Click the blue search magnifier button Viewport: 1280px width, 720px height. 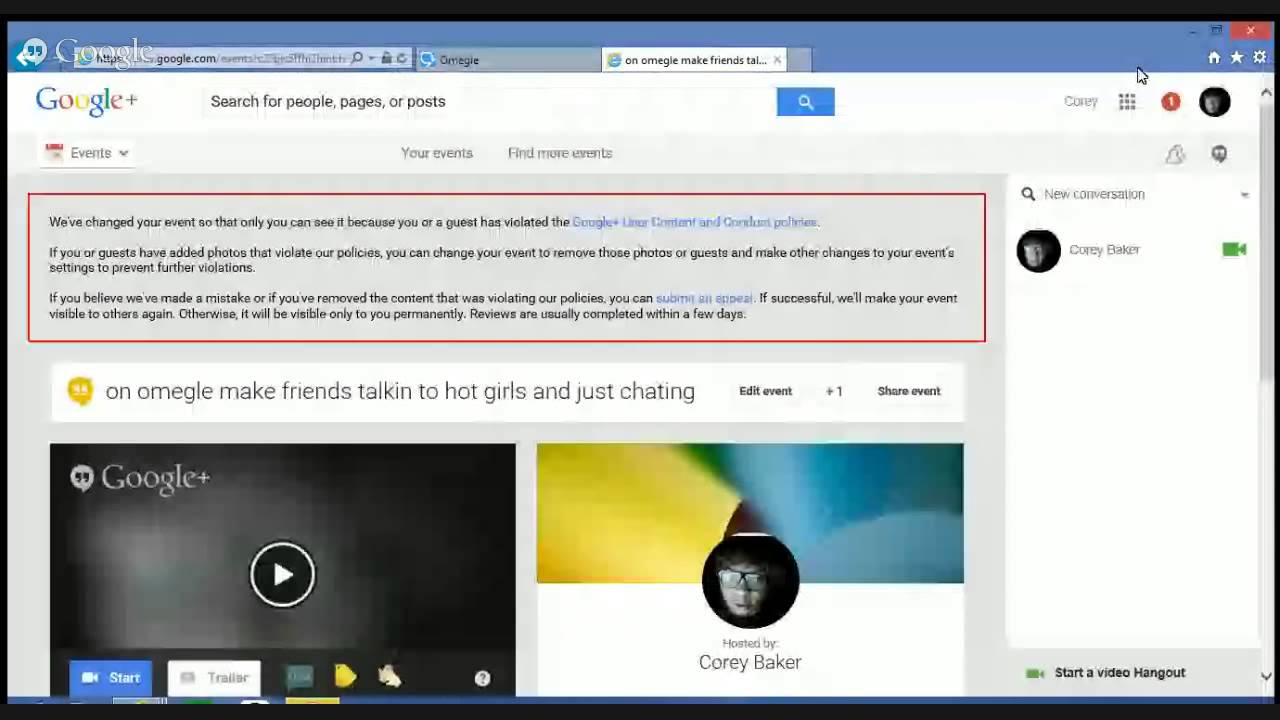click(x=805, y=101)
